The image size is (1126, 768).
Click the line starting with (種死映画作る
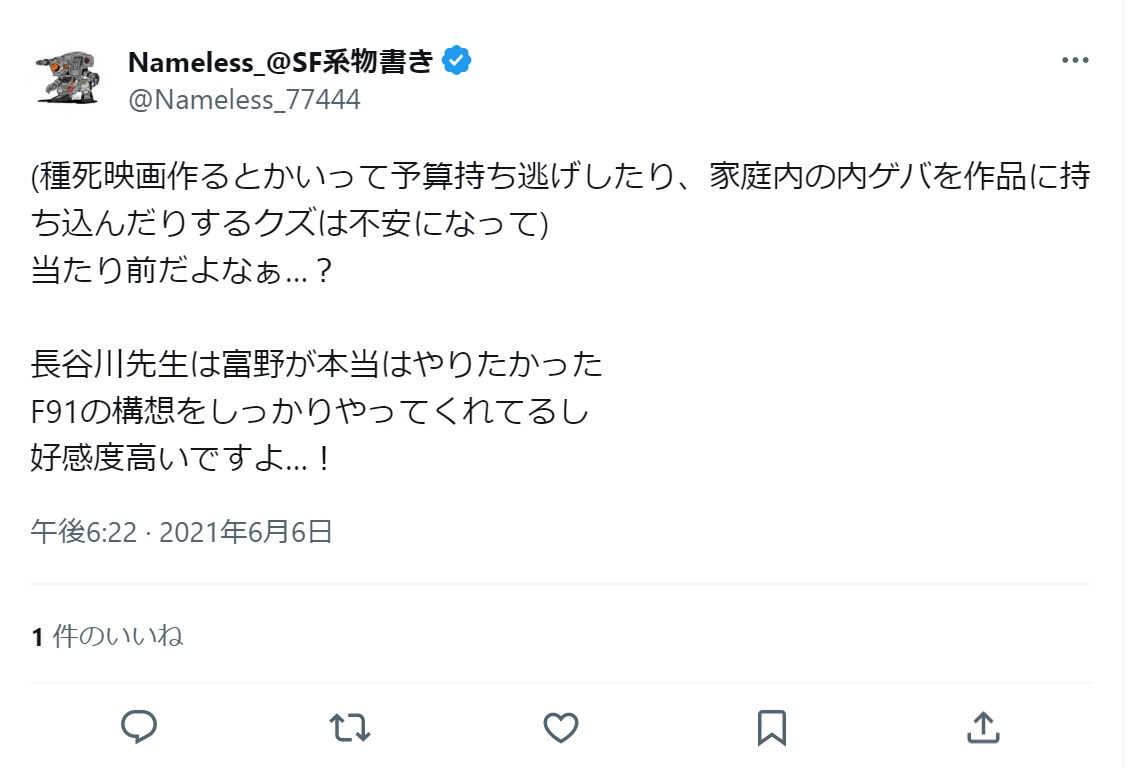[560, 178]
